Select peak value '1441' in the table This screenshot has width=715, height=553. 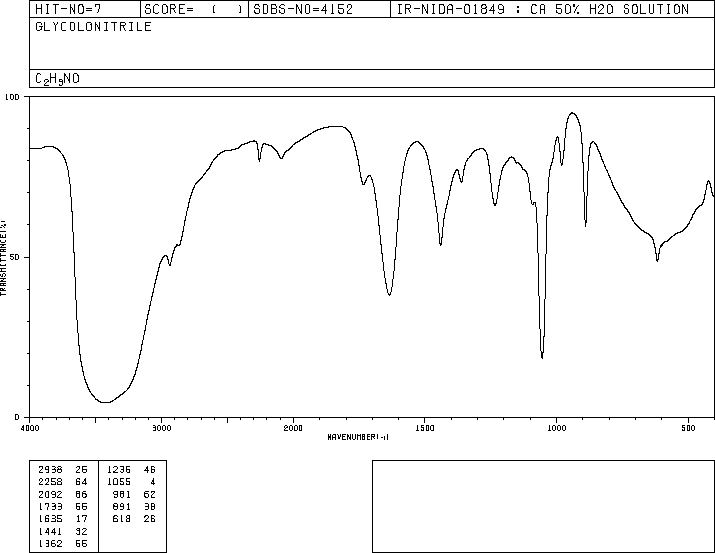tap(50, 531)
